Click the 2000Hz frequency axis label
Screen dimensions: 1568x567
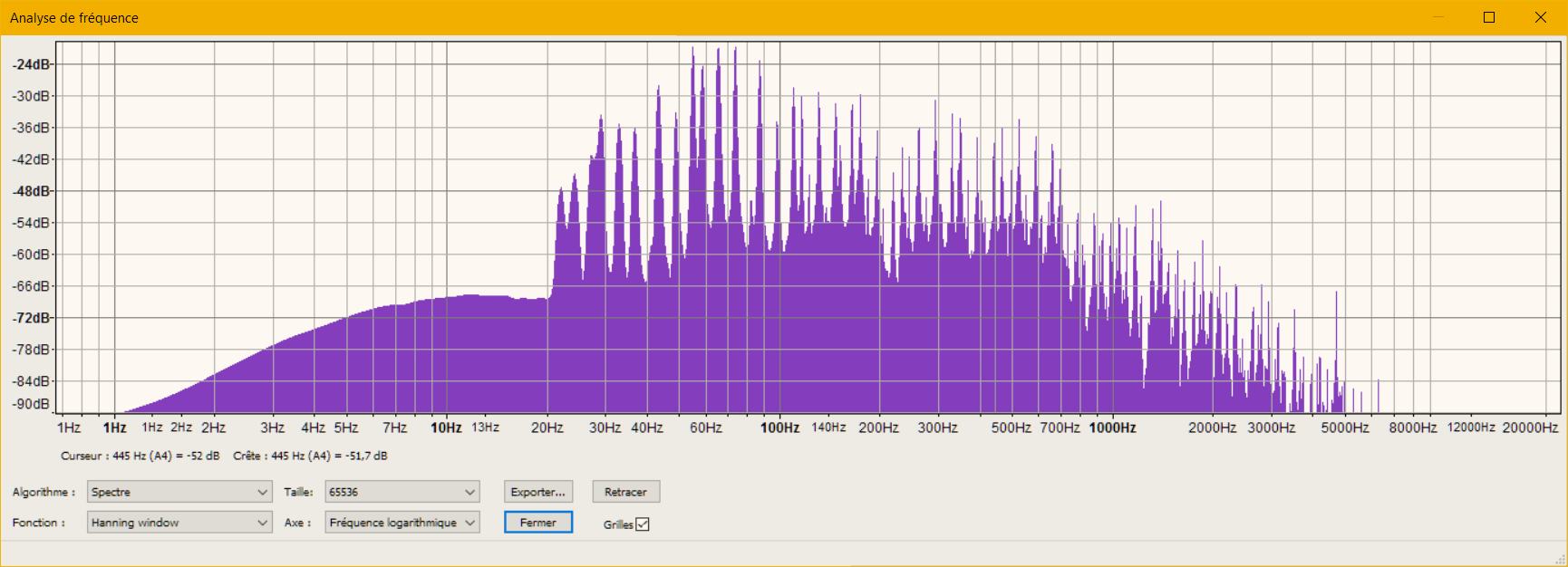click(x=1213, y=428)
